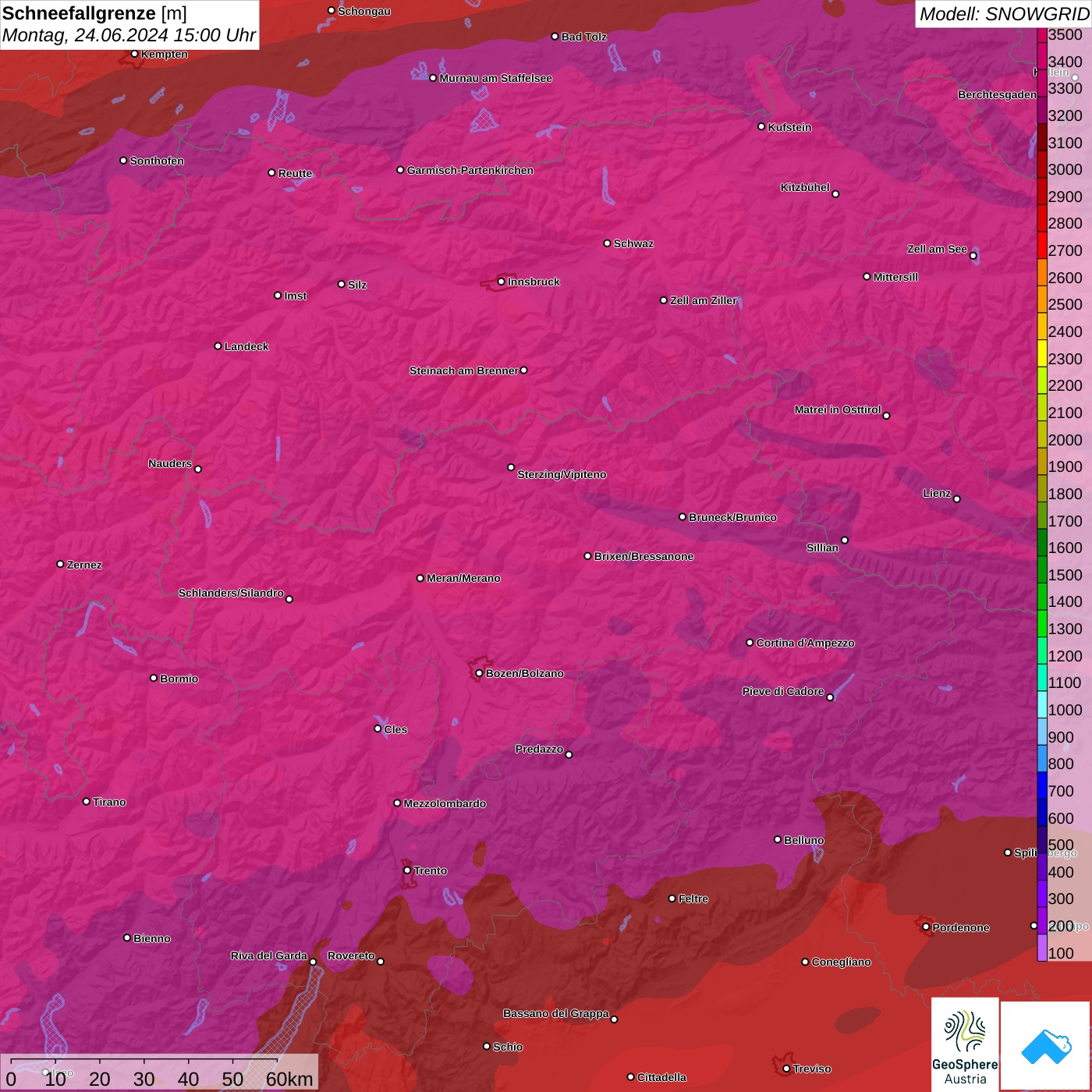
Task: Click the "Steinach am Brenner" label
Action: 464,370
